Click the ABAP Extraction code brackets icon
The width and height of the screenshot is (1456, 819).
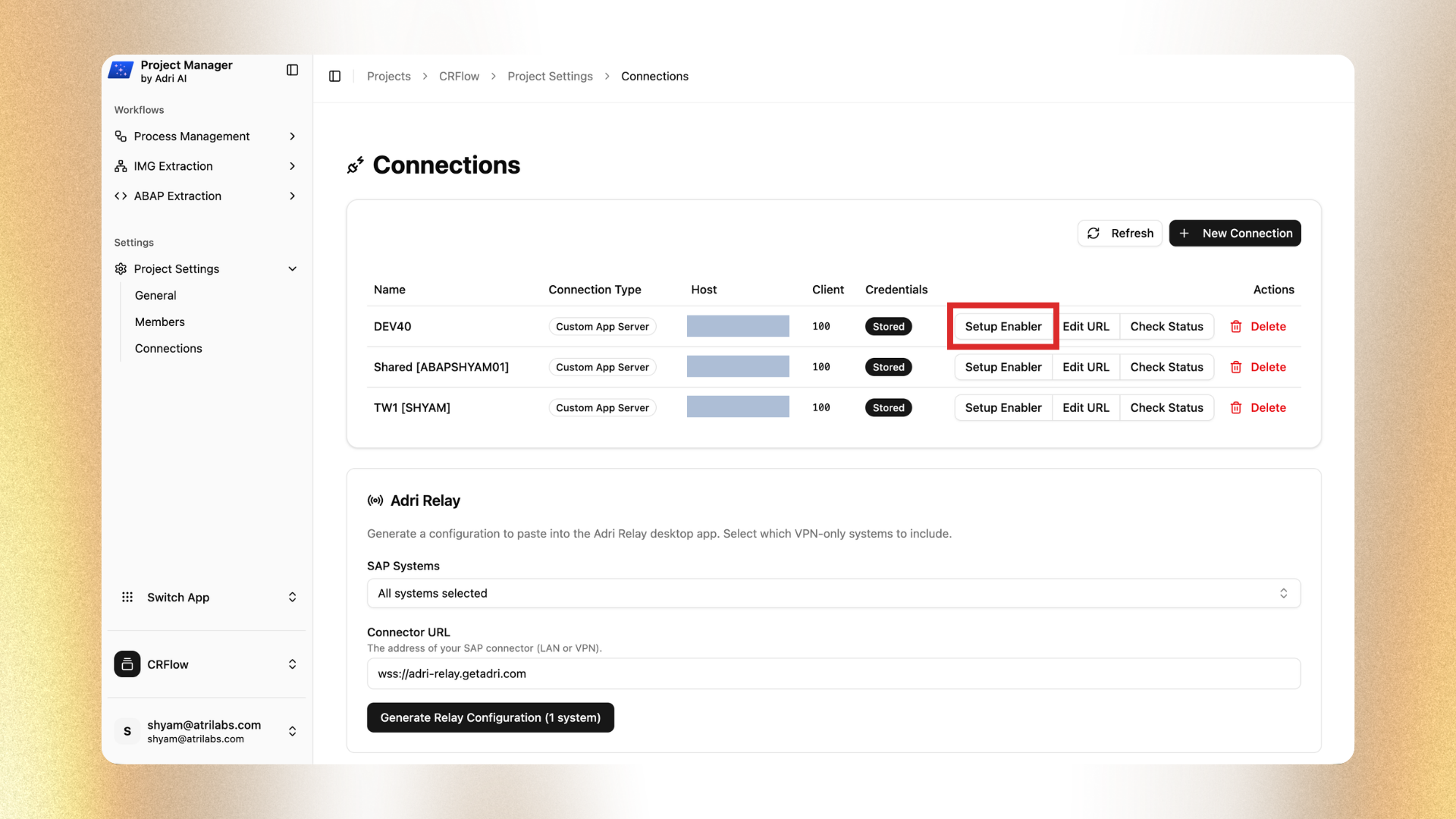[x=121, y=196]
